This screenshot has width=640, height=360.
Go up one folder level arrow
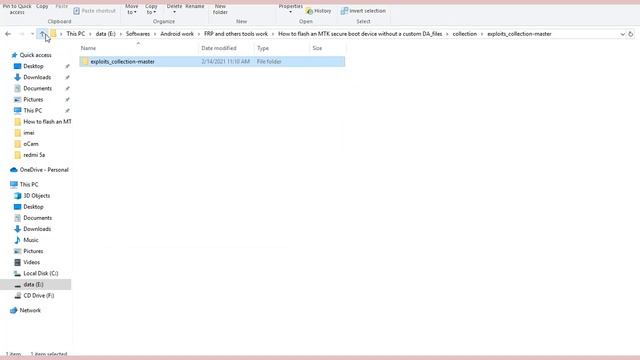point(42,34)
